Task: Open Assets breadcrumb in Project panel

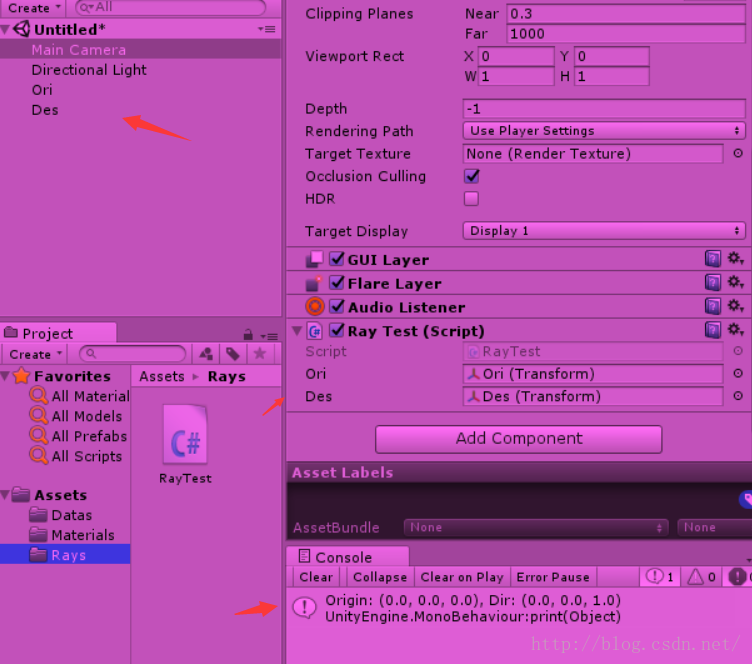Action: click(162, 376)
